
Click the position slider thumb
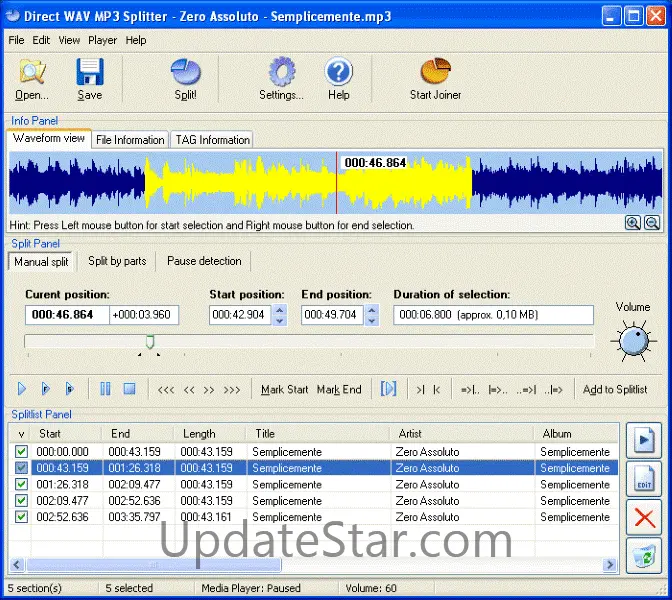point(150,342)
